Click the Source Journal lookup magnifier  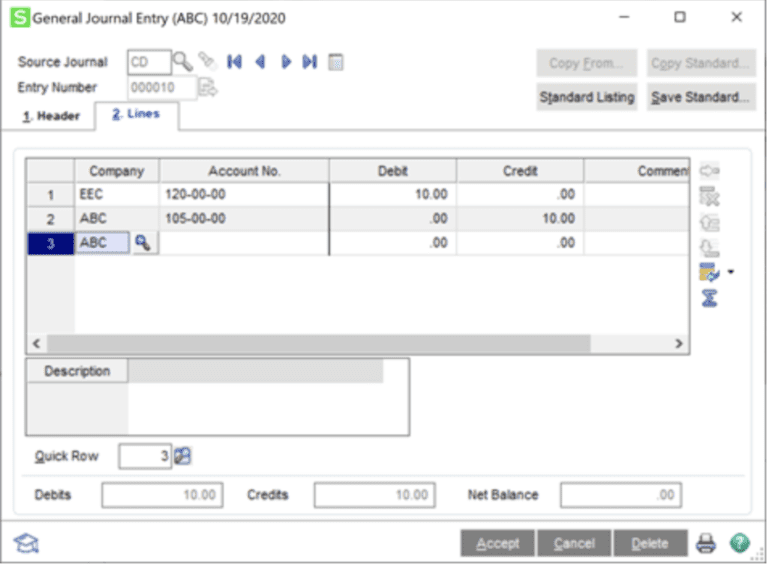pos(183,62)
